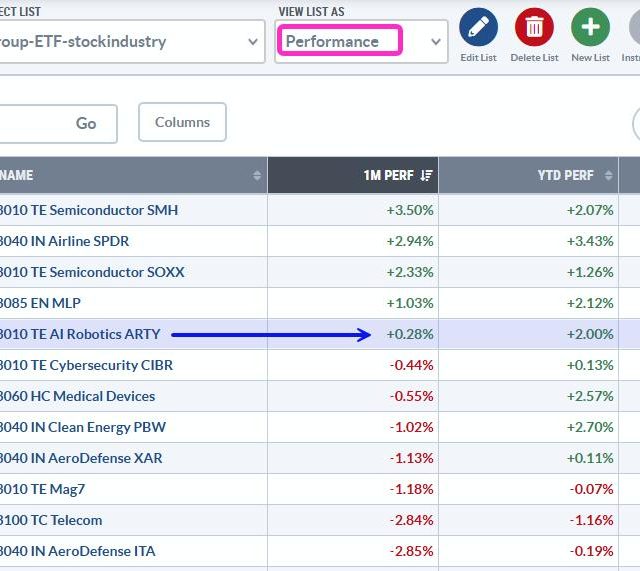The image size is (640, 571).
Task: Click the search input field beside Go
Action: [x=28, y=123]
